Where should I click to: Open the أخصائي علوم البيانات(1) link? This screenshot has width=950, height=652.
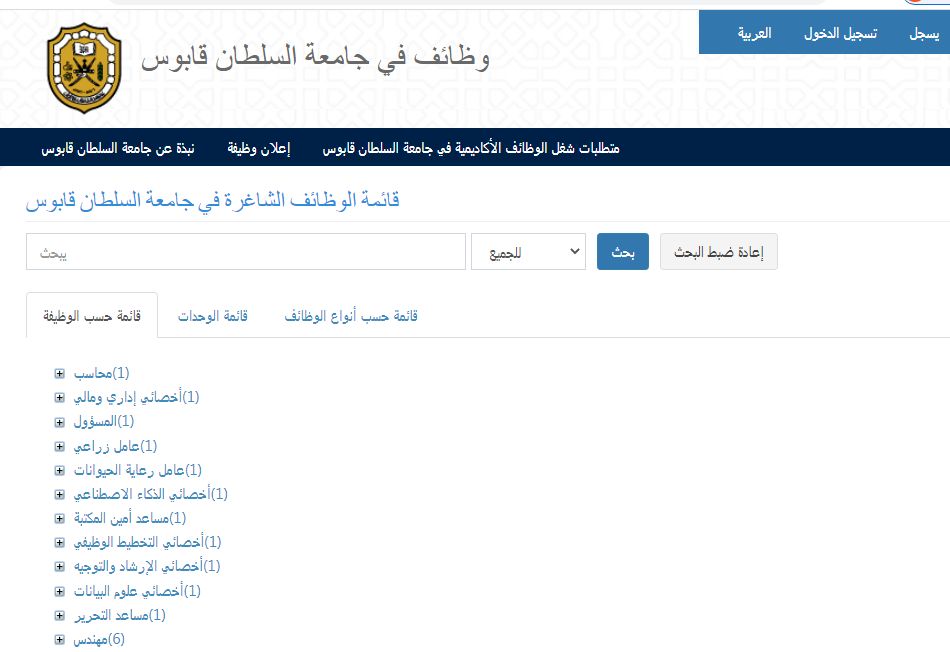pyautogui.click(x=137, y=591)
